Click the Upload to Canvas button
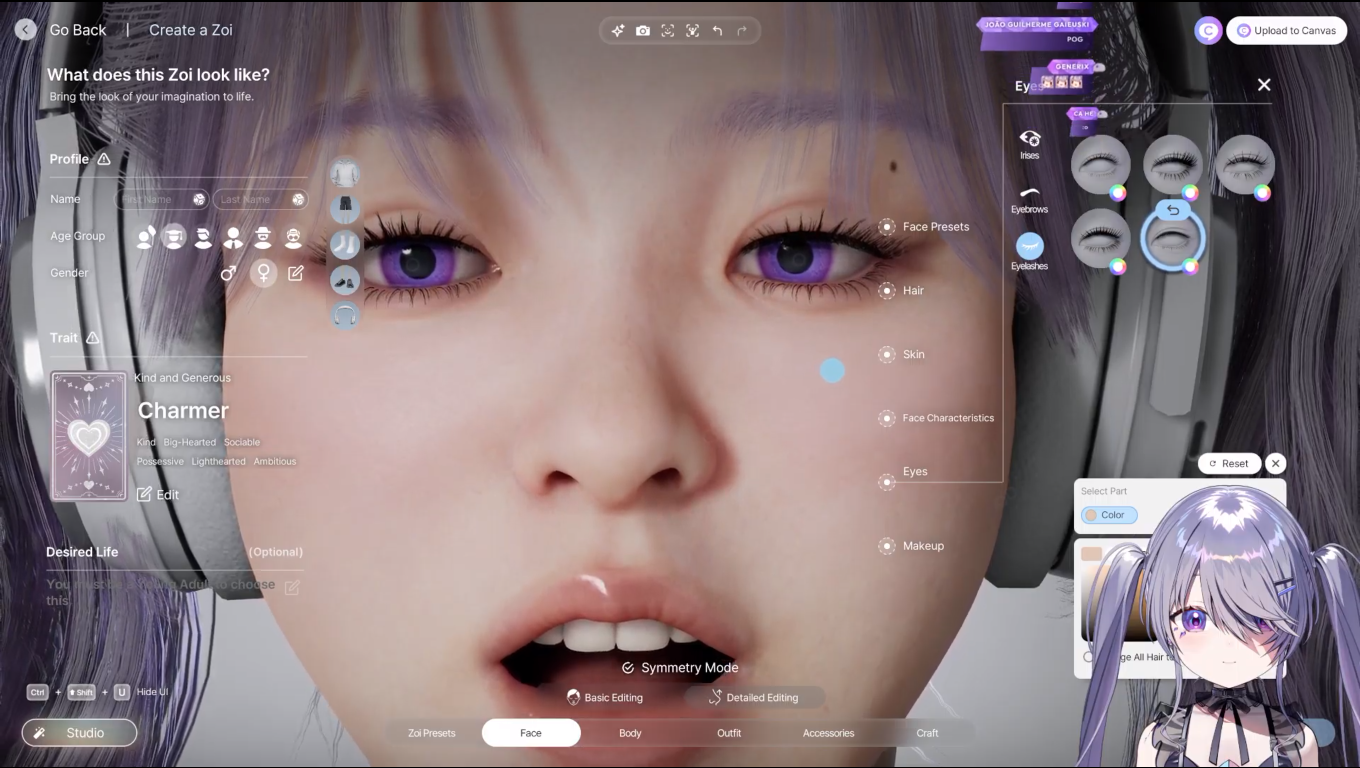This screenshot has height=768, width=1360. click(1286, 31)
